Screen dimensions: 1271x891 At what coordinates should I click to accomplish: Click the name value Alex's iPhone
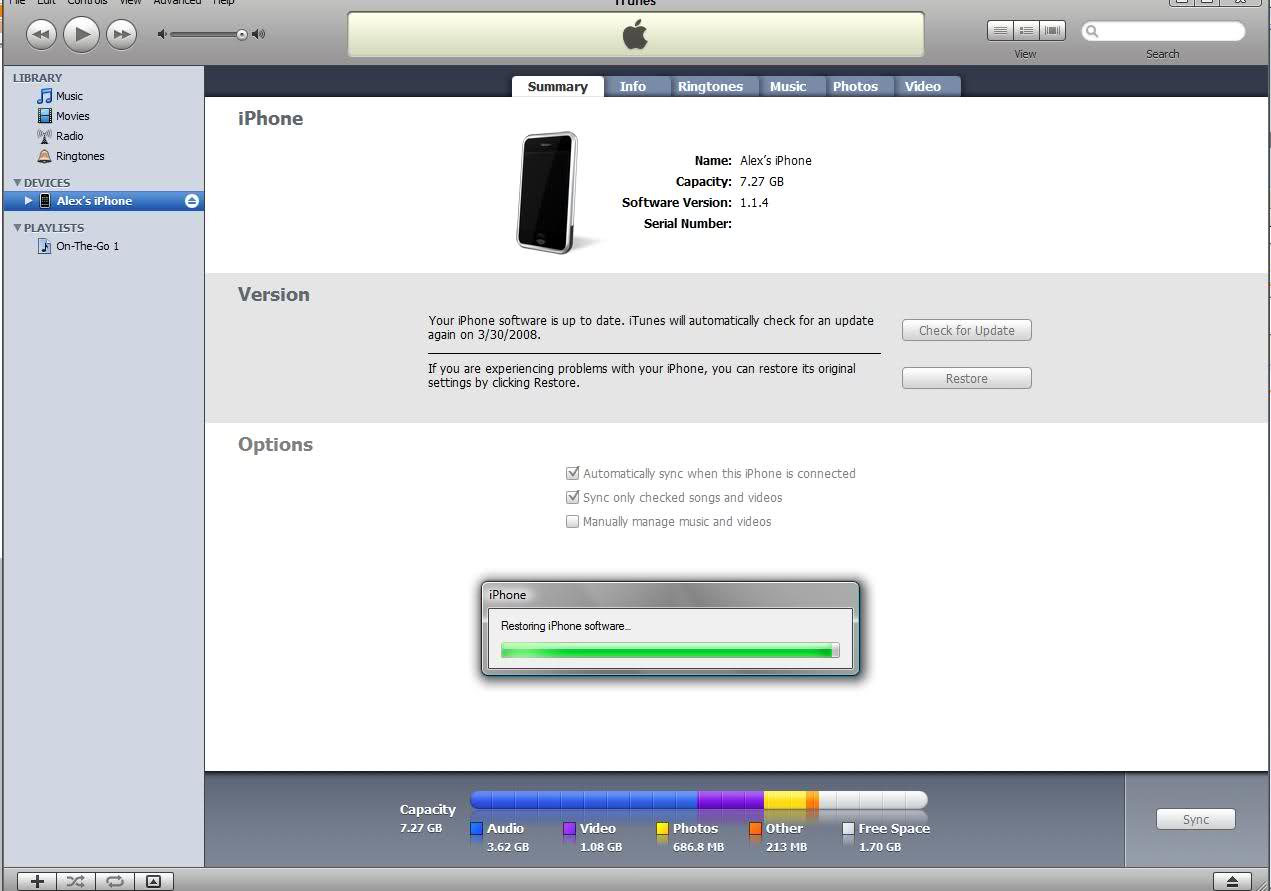pyautogui.click(x=776, y=160)
